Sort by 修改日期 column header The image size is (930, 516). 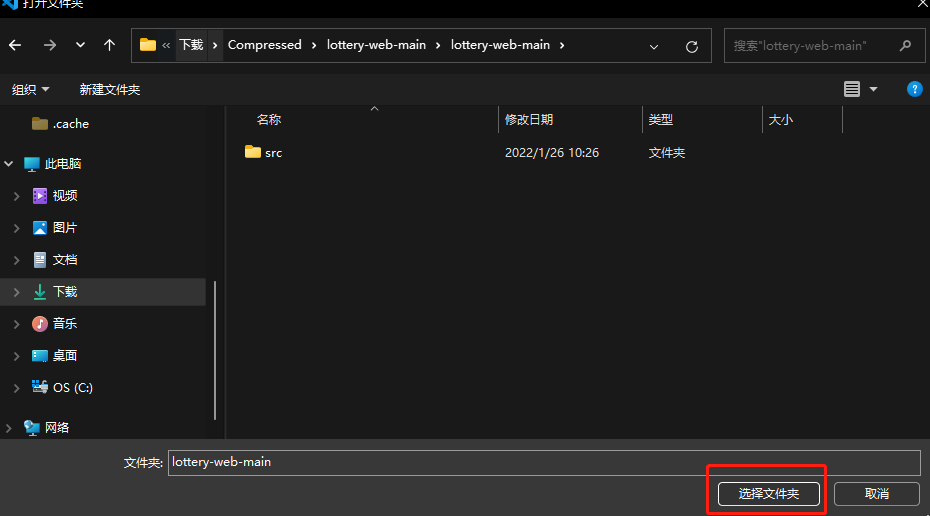tap(529, 120)
